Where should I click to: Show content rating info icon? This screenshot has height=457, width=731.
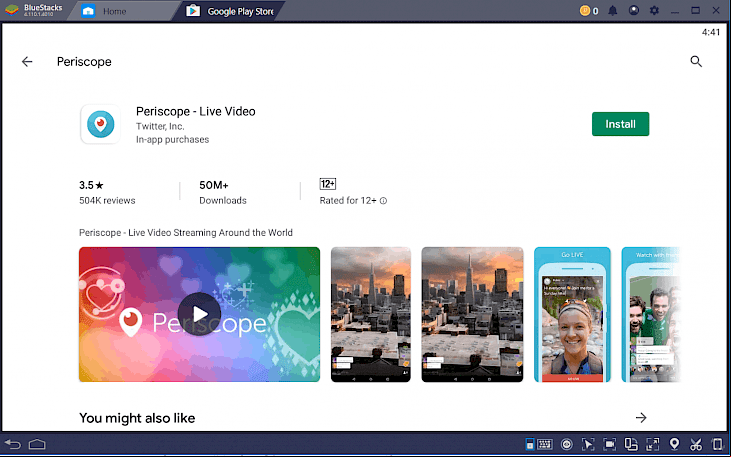click(383, 201)
